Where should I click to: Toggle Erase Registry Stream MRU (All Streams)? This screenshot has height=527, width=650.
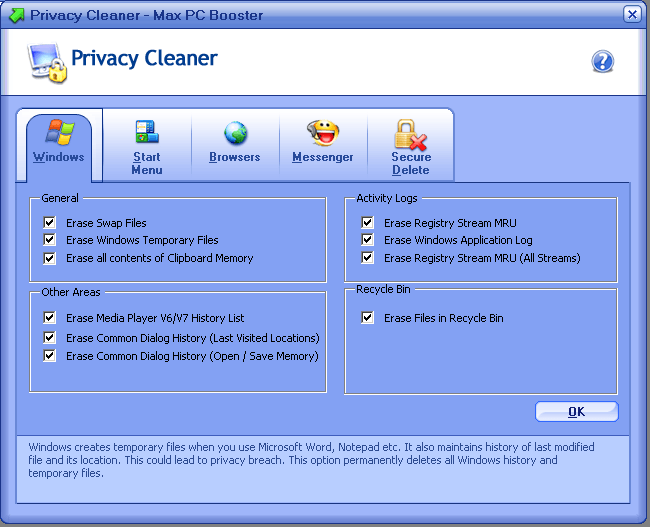tap(367, 258)
